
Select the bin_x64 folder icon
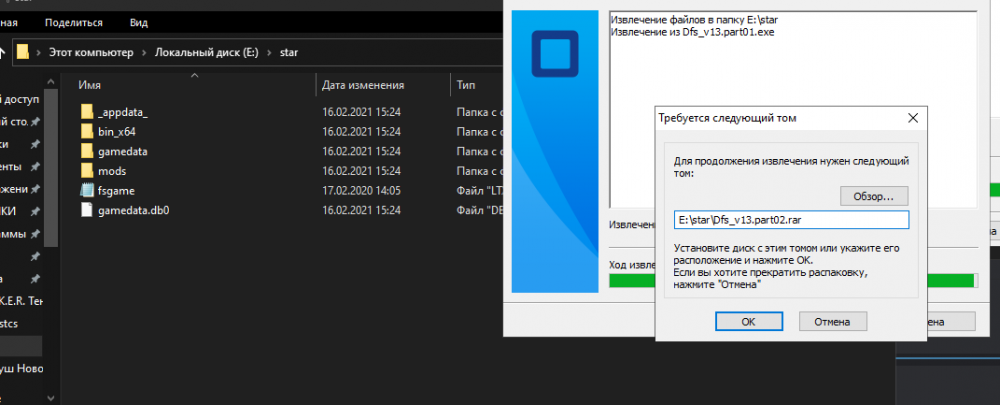coord(87,132)
